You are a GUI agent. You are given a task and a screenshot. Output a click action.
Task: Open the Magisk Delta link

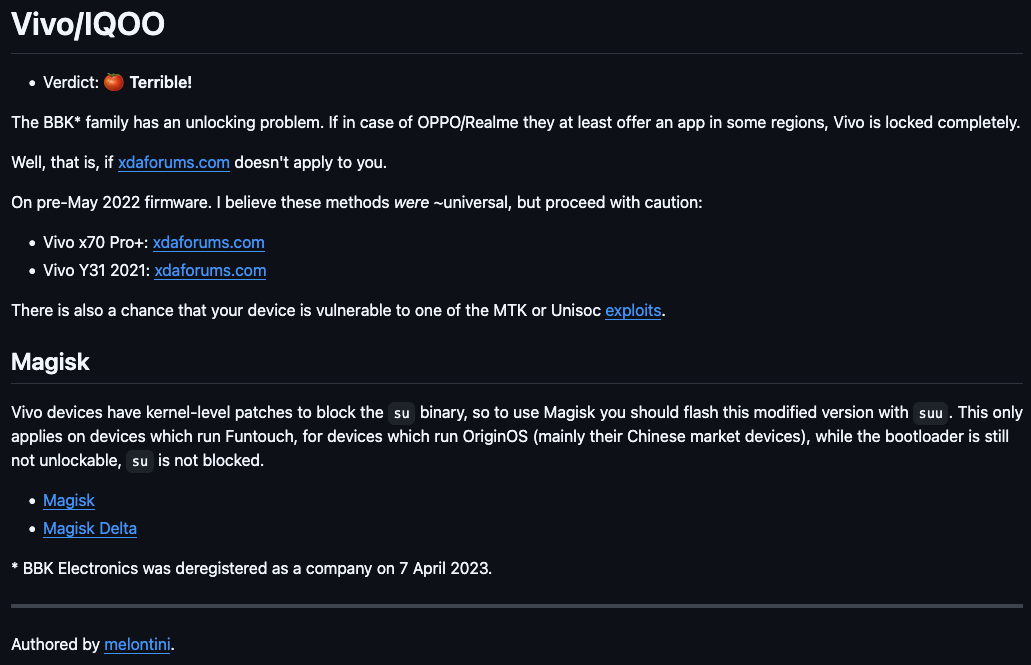(x=90, y=528)
